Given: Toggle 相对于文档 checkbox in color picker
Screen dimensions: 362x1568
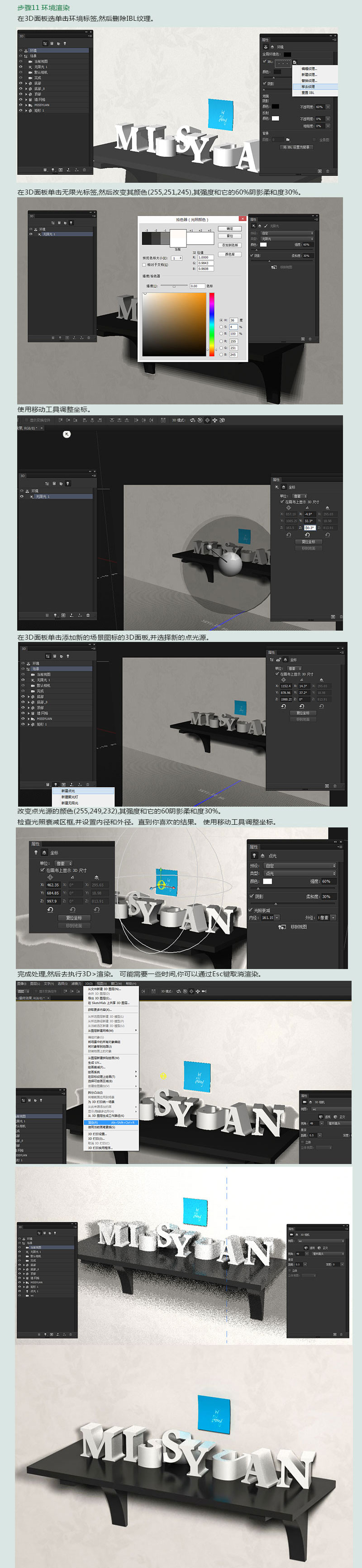Looking at the screenshot, I should pyautogui.click(x=144, y=265).
